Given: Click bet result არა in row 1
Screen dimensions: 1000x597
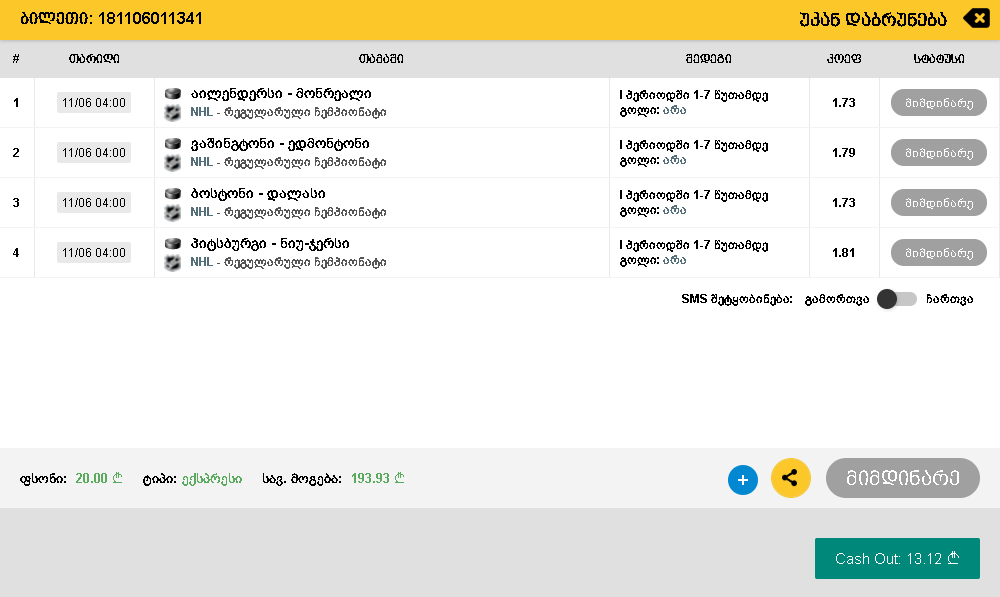Looking at the screenshot, I should pos(674,110).
